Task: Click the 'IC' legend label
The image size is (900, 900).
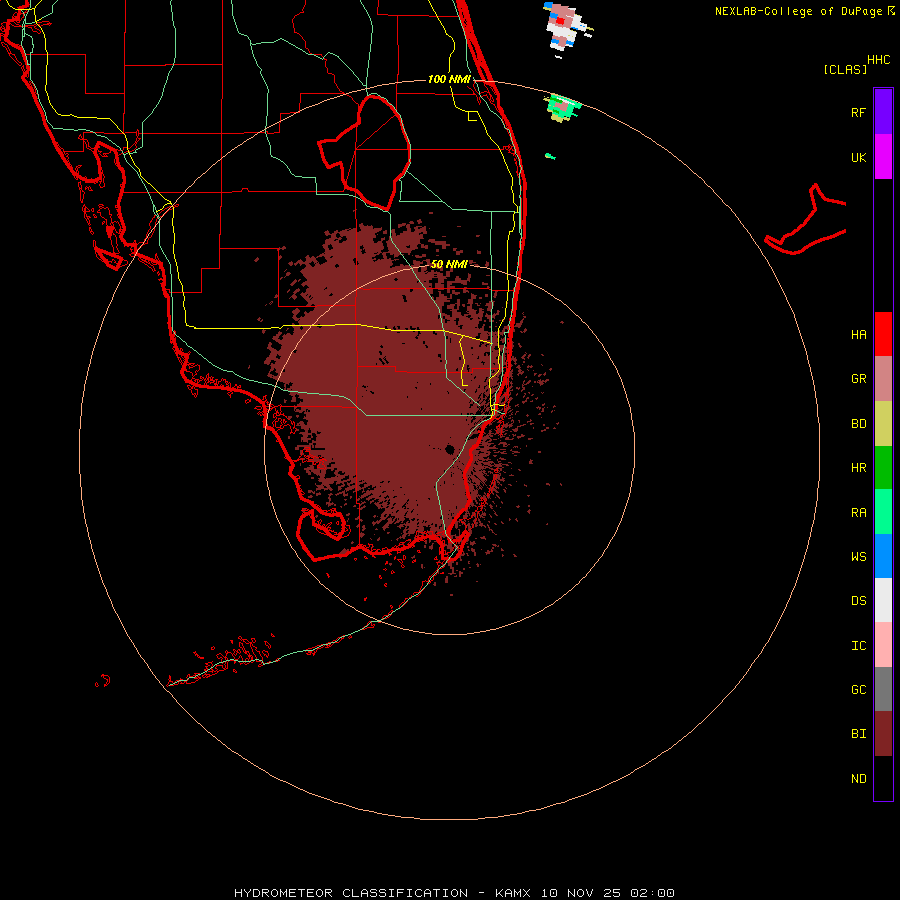Action: 858,646
